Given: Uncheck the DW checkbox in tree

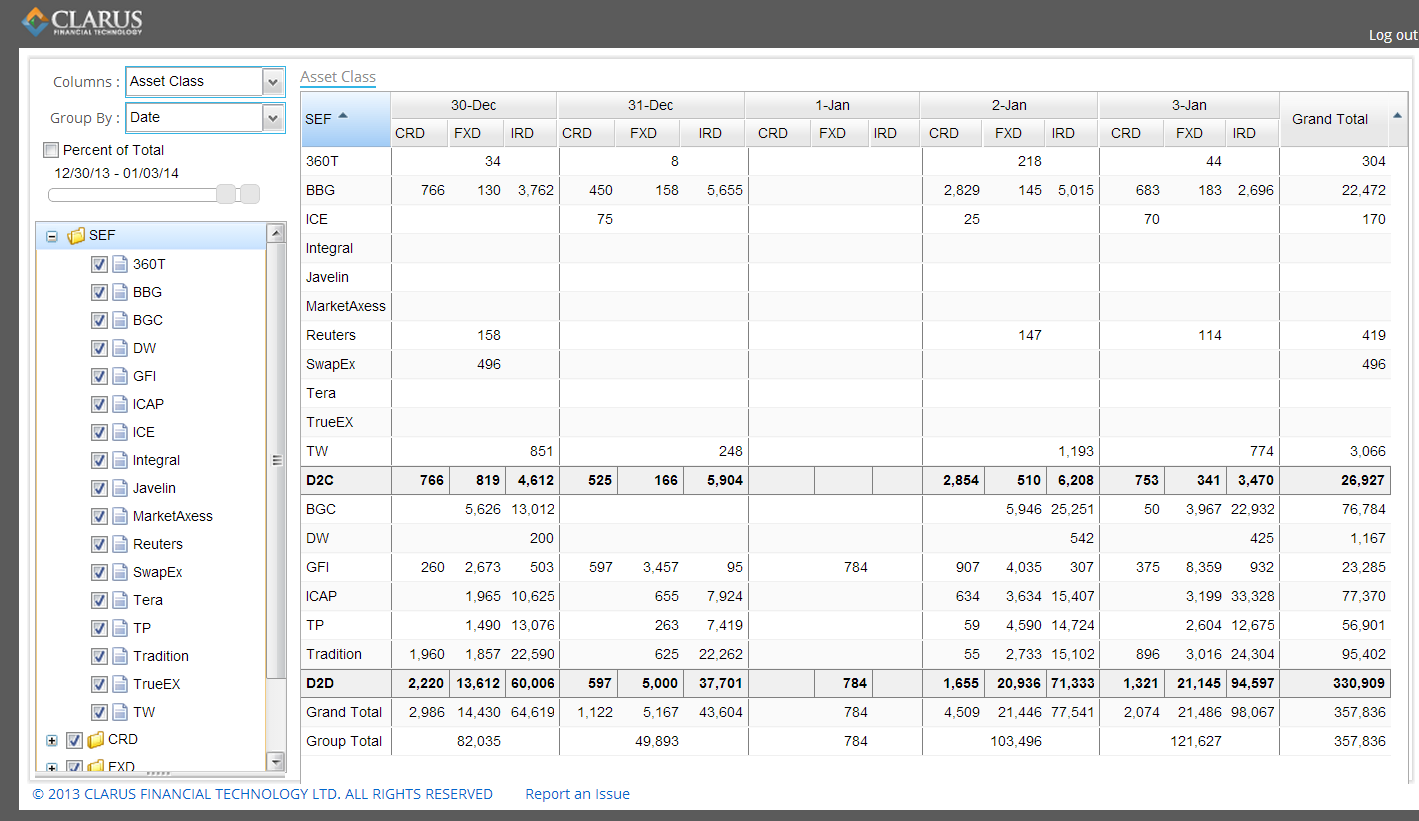Looking at the screenshot, I should point(99,348).
